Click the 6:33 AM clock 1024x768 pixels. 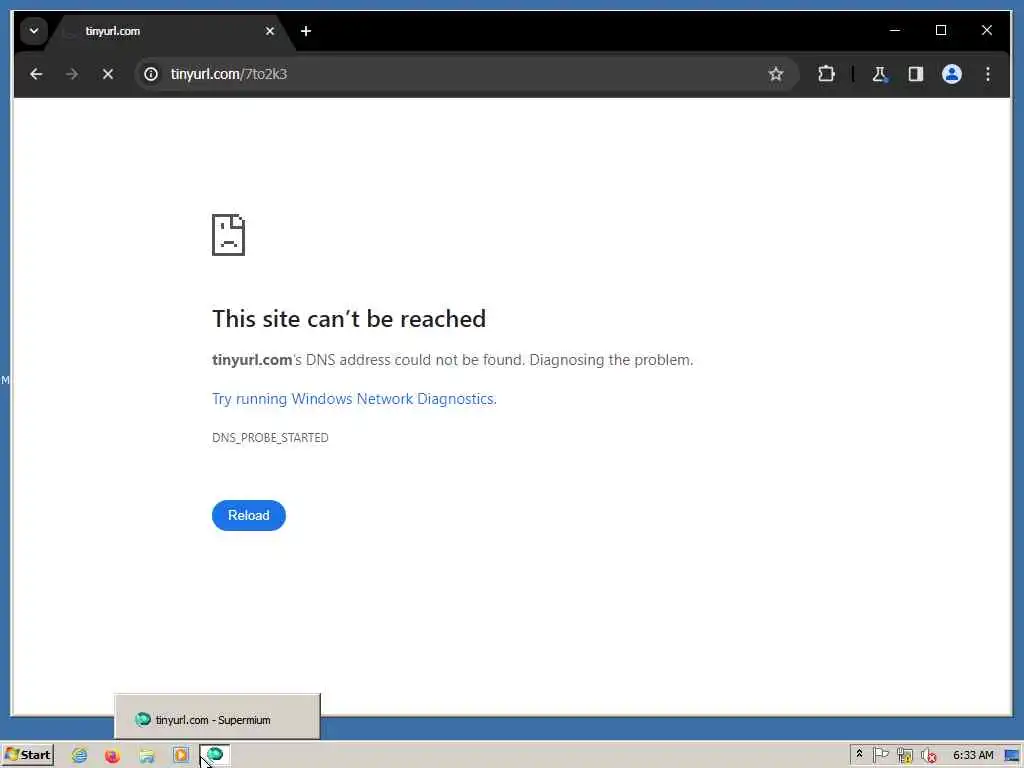(x=973, y=755)
